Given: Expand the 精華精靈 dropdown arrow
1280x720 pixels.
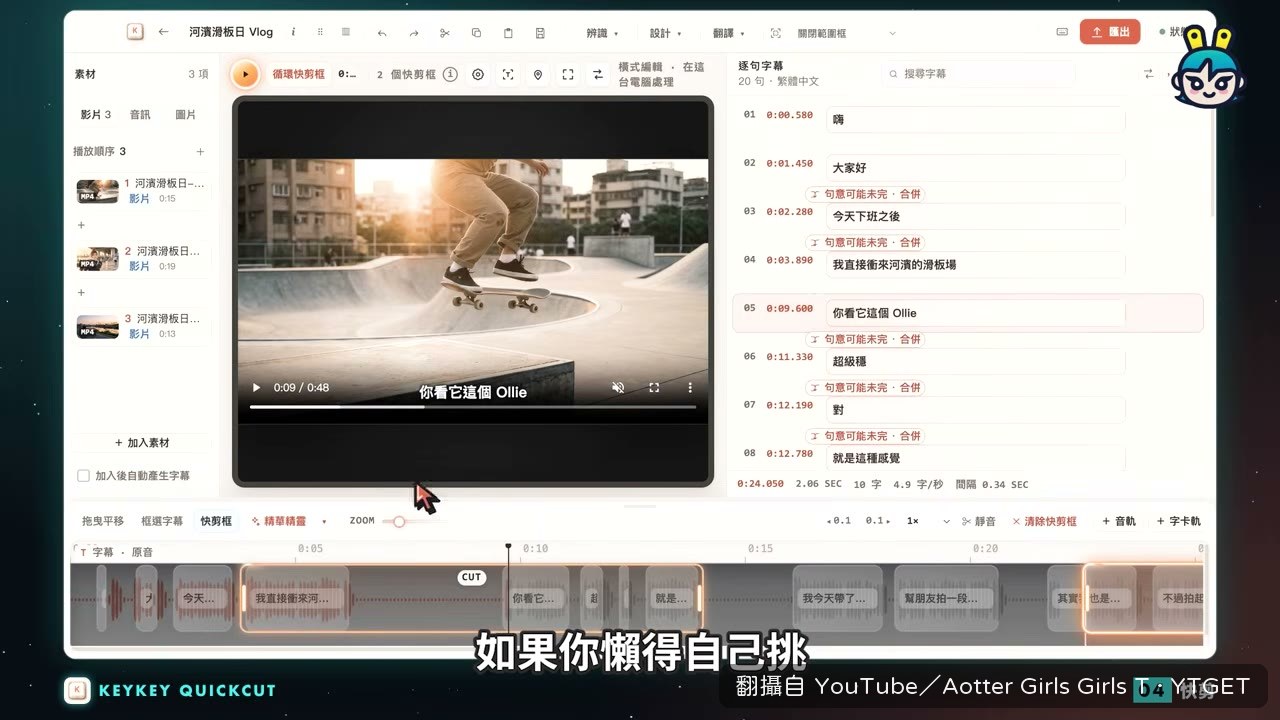Looking at the screenshot, I should (324, 522).
